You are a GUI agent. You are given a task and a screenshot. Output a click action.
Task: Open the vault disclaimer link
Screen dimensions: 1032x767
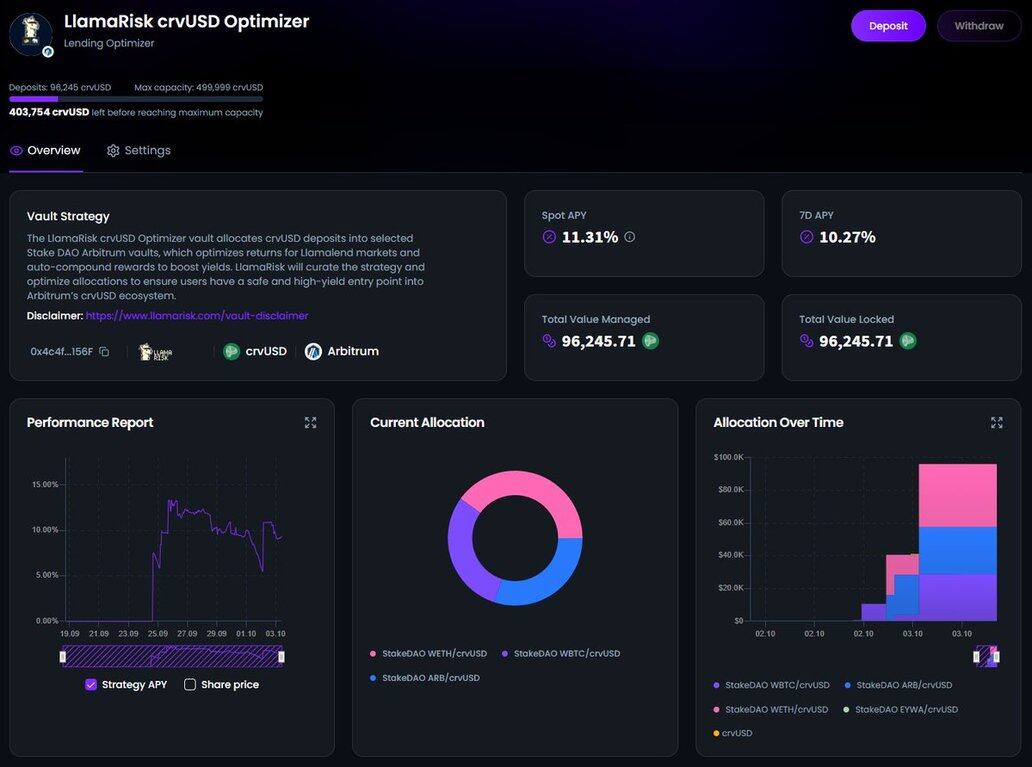(x=197, y=316)
